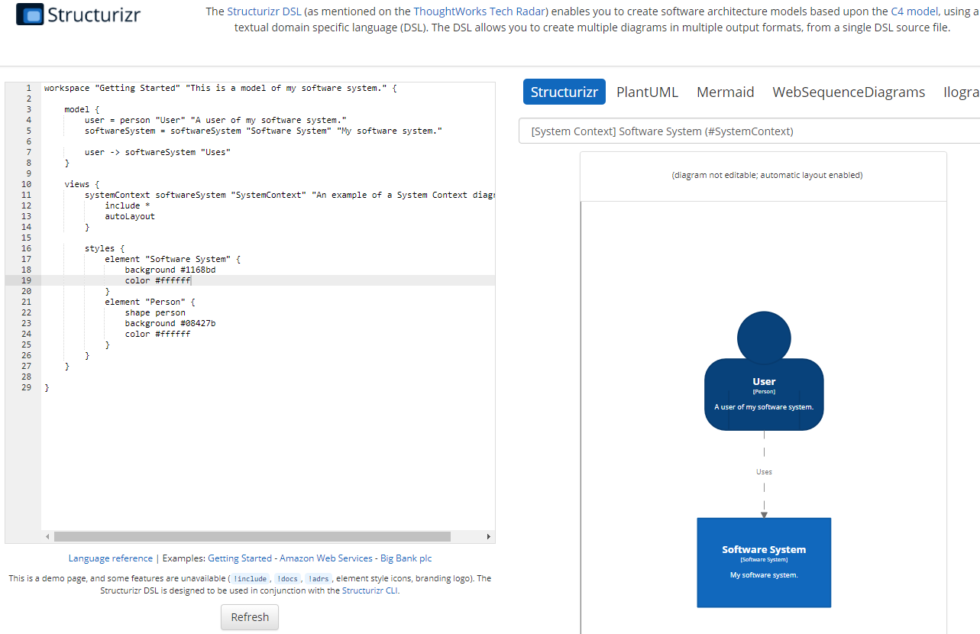Click line number 29 in the gutter
This screenshot has width=980, height=634.
coord(26,388)
